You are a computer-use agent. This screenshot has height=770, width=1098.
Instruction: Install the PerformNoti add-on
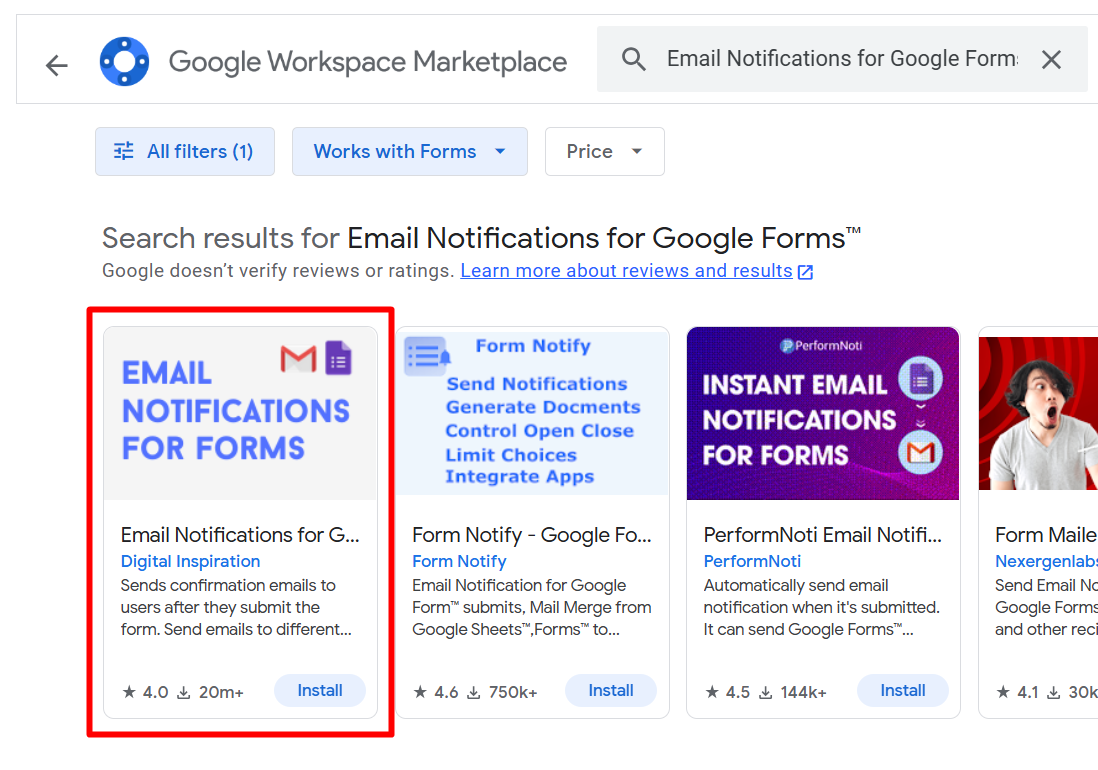click(x=903, y=691)
